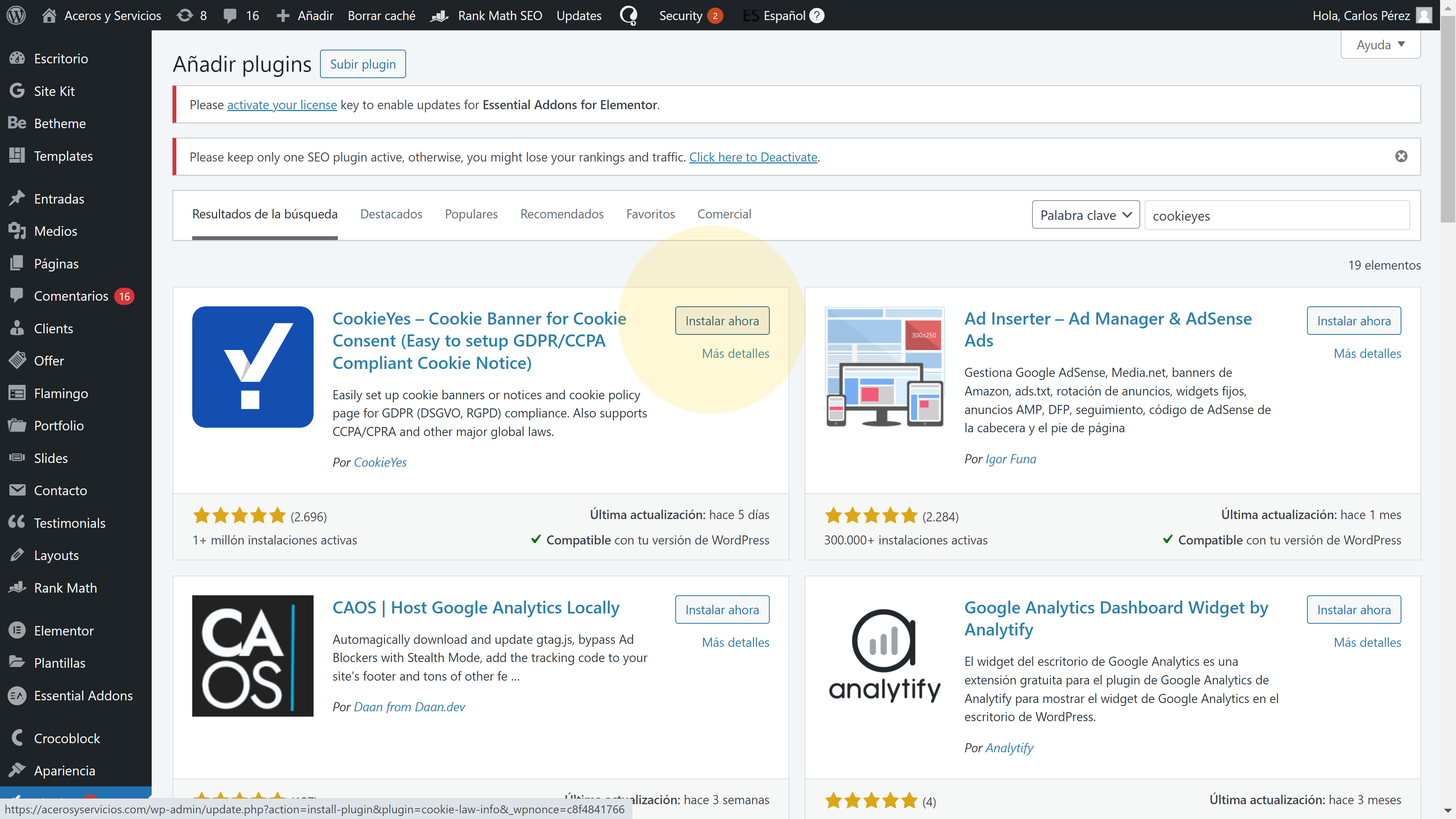1456x819 pixels.
Task: Open pending updates icon showing 8
Action: (191, 15)
